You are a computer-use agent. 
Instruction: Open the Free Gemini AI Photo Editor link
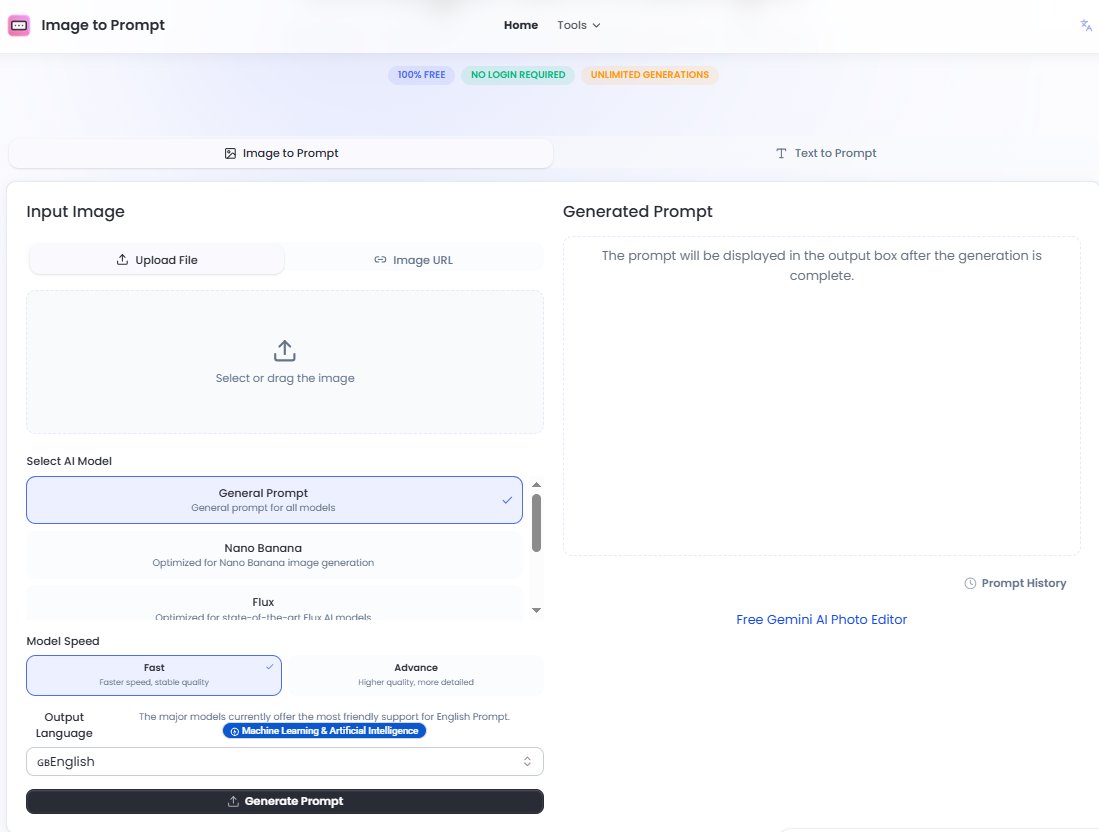tap(821, 619)
